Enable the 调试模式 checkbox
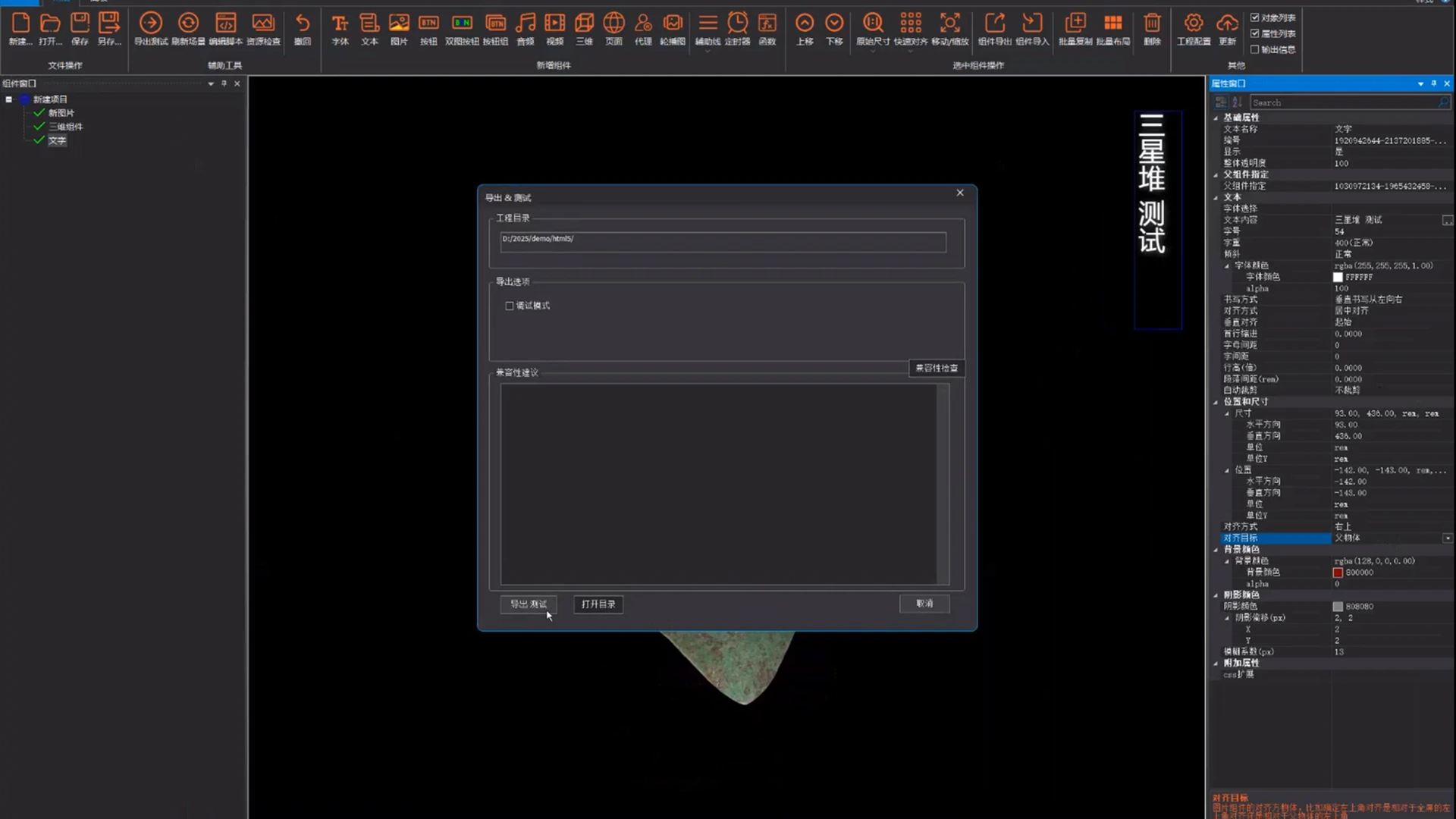The height and width of the screenshot is (819, 1456). (x=510, y=306)
